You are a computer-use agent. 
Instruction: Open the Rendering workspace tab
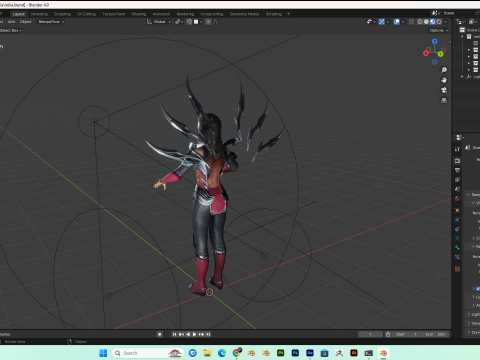(x=185, y=14)
